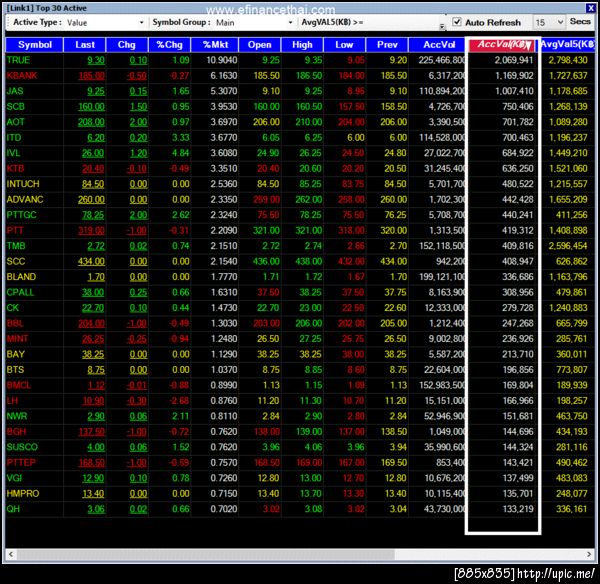Click TRUE's %Mkt value 10.9040

click(x=222, y=60)
